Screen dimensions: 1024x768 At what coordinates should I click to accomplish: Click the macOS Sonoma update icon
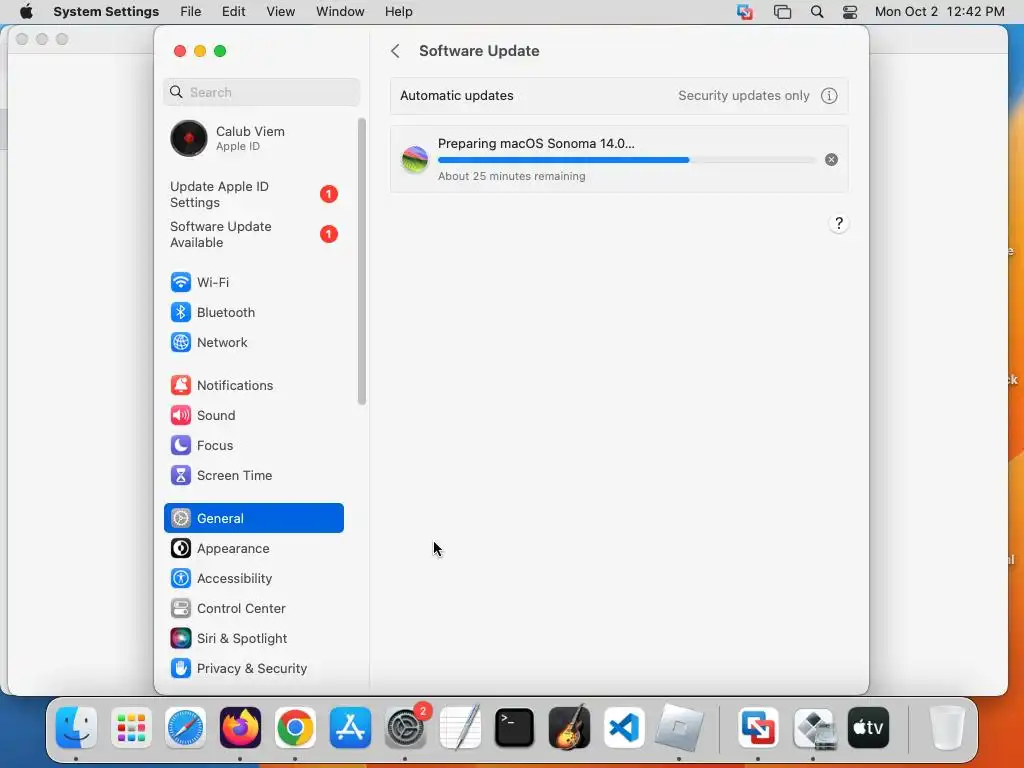tap(415, 159)
